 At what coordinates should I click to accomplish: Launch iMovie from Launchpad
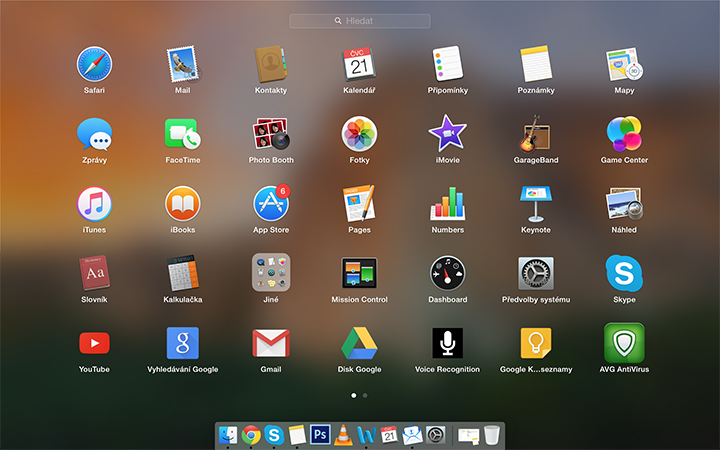click(x=447, y=133)
